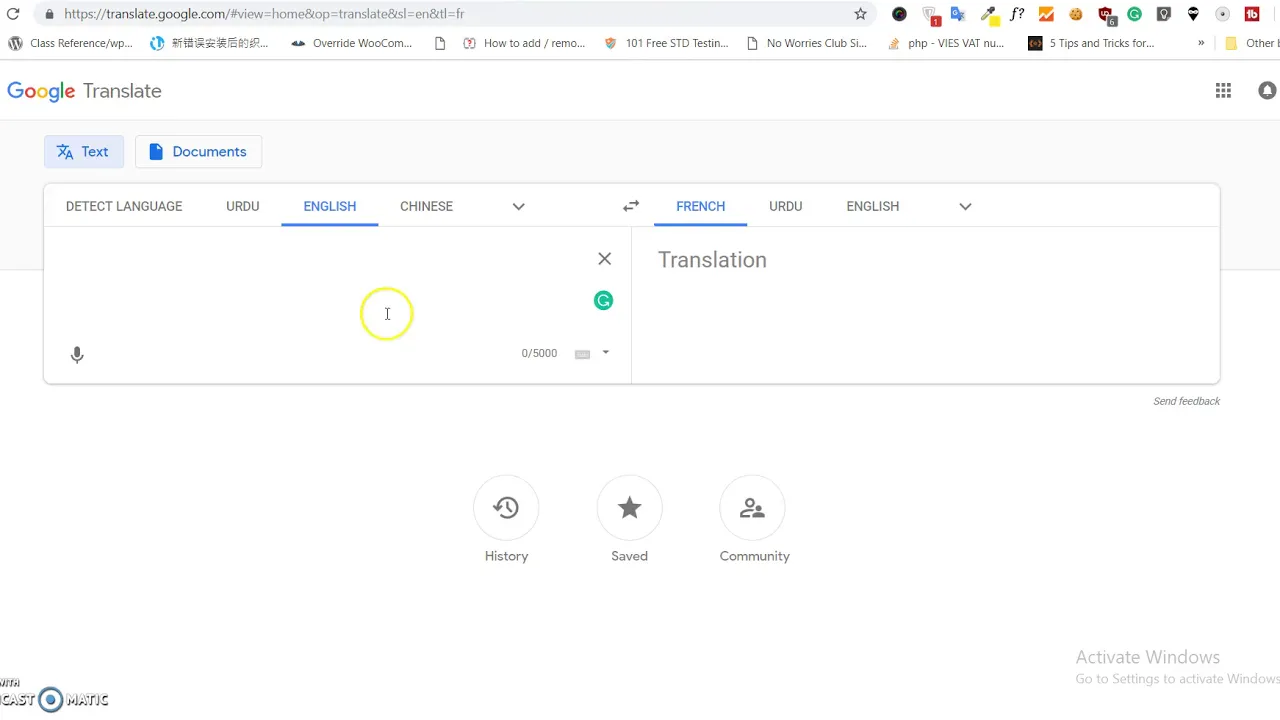
Task: Select Chinese as source language
Action: (426, 206)
